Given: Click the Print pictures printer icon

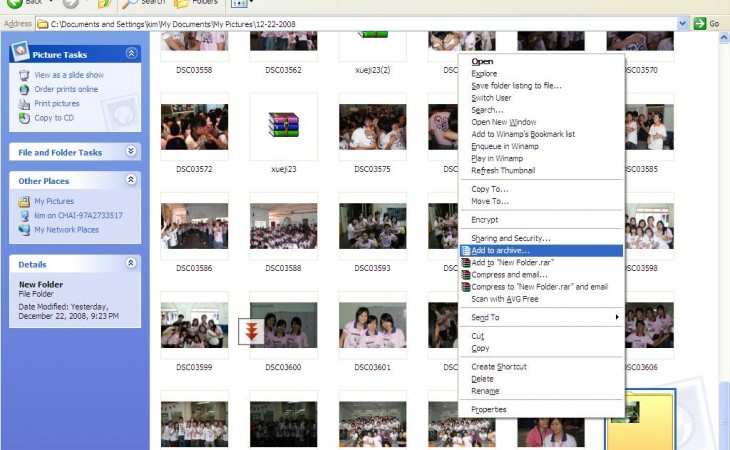Looking at the screenshot, I should [x=25, y=103].
